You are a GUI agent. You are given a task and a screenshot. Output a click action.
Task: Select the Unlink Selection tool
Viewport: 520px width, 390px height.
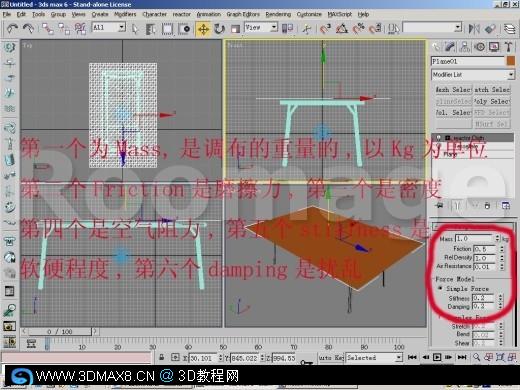coord(64,29)
